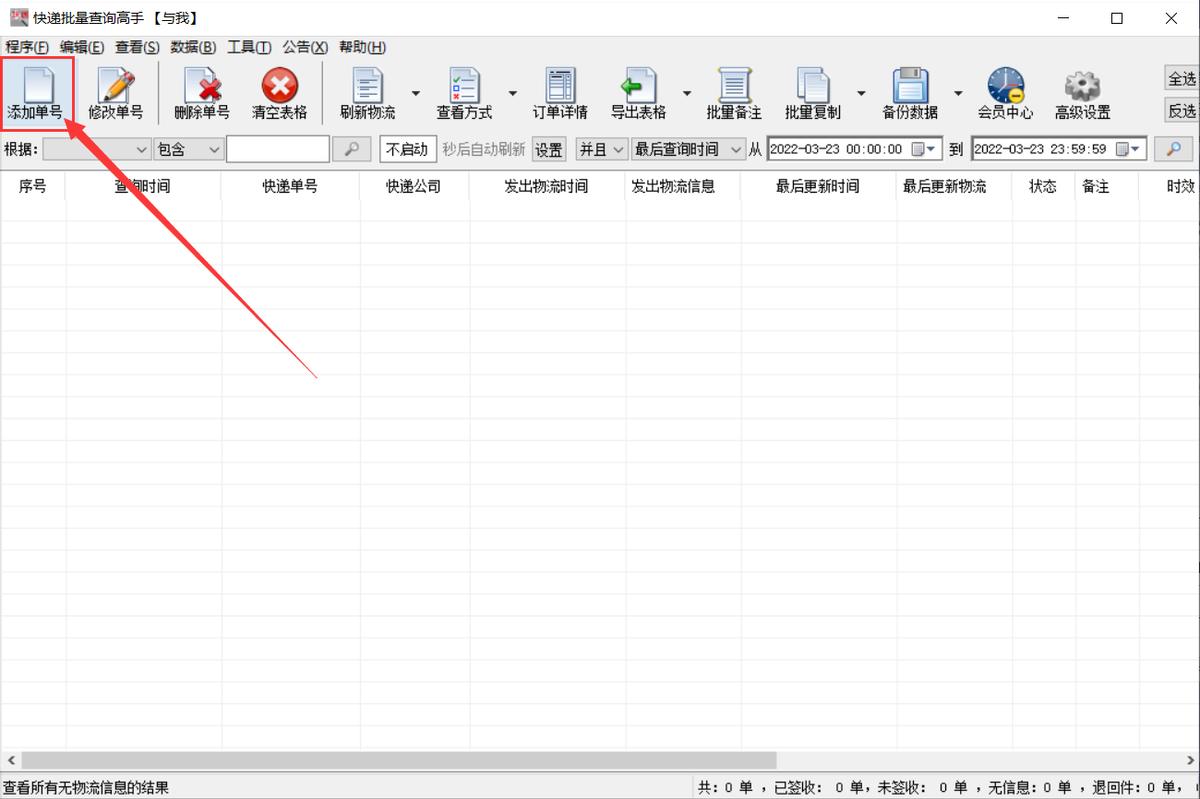This screenshot has height=799, width=1200.
Task: Click the scrollbar left arrow
Action: coord(10,761)
